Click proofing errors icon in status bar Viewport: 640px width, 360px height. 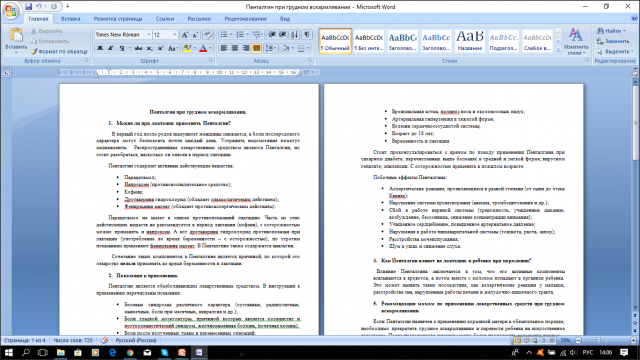104,340
